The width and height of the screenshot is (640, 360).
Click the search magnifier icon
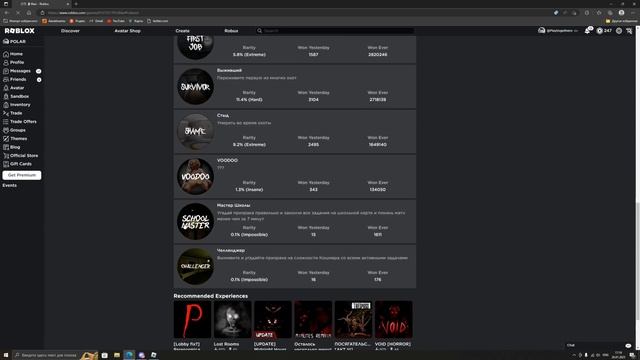[259, 31]
